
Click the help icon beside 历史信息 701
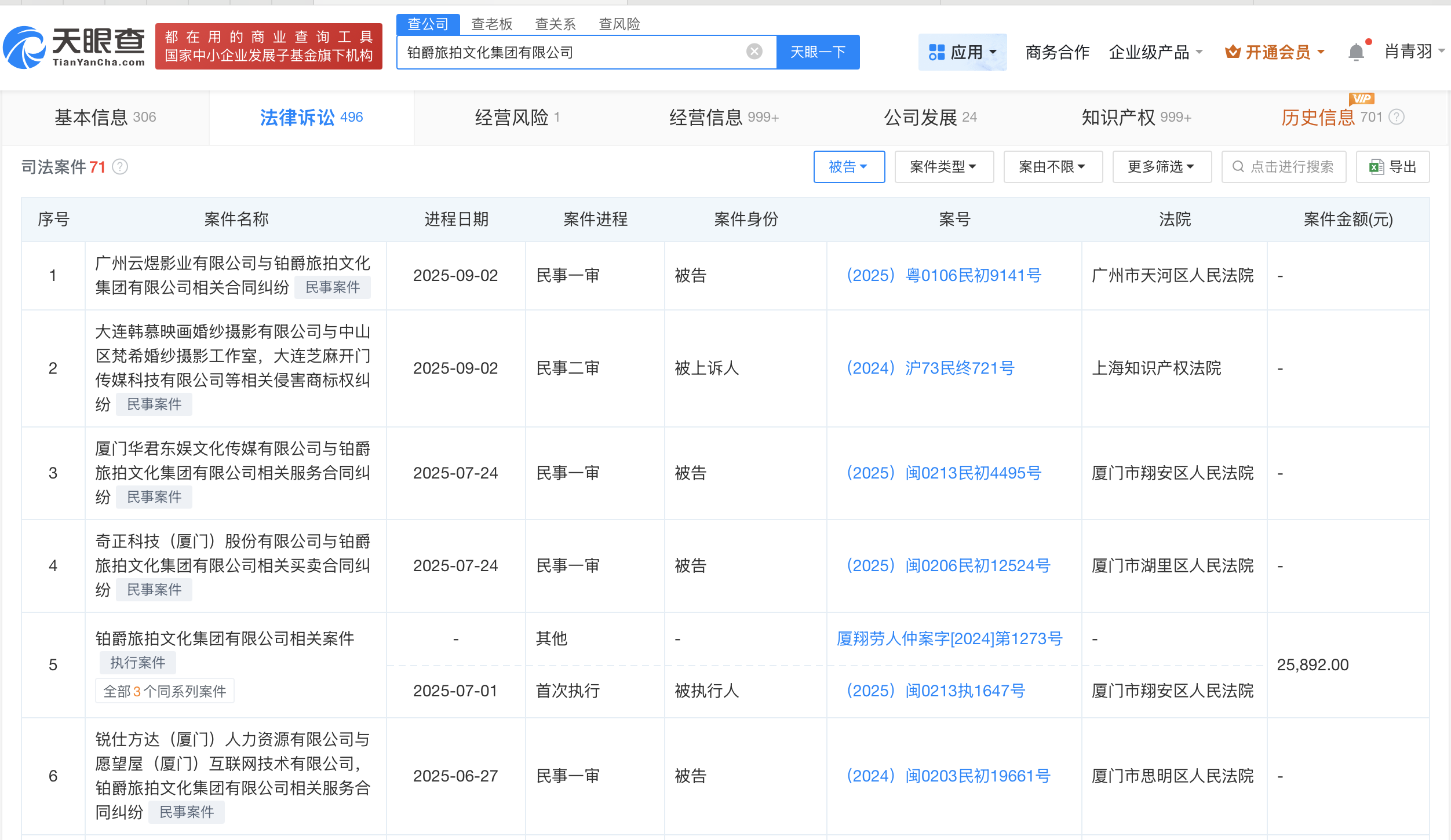tap(1397, 117)
